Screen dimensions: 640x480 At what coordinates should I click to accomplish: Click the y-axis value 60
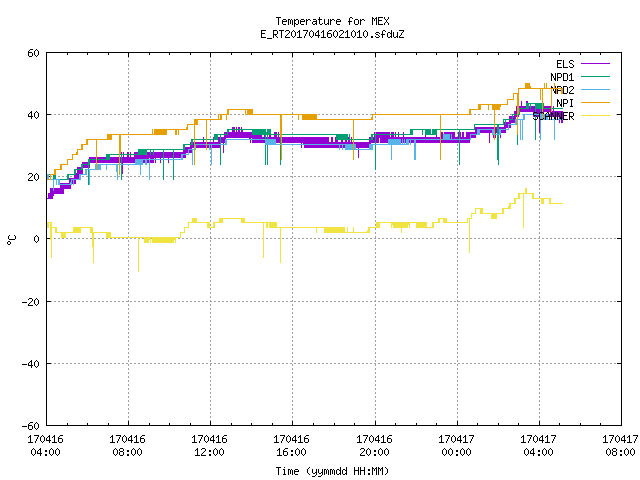[33, 53]
